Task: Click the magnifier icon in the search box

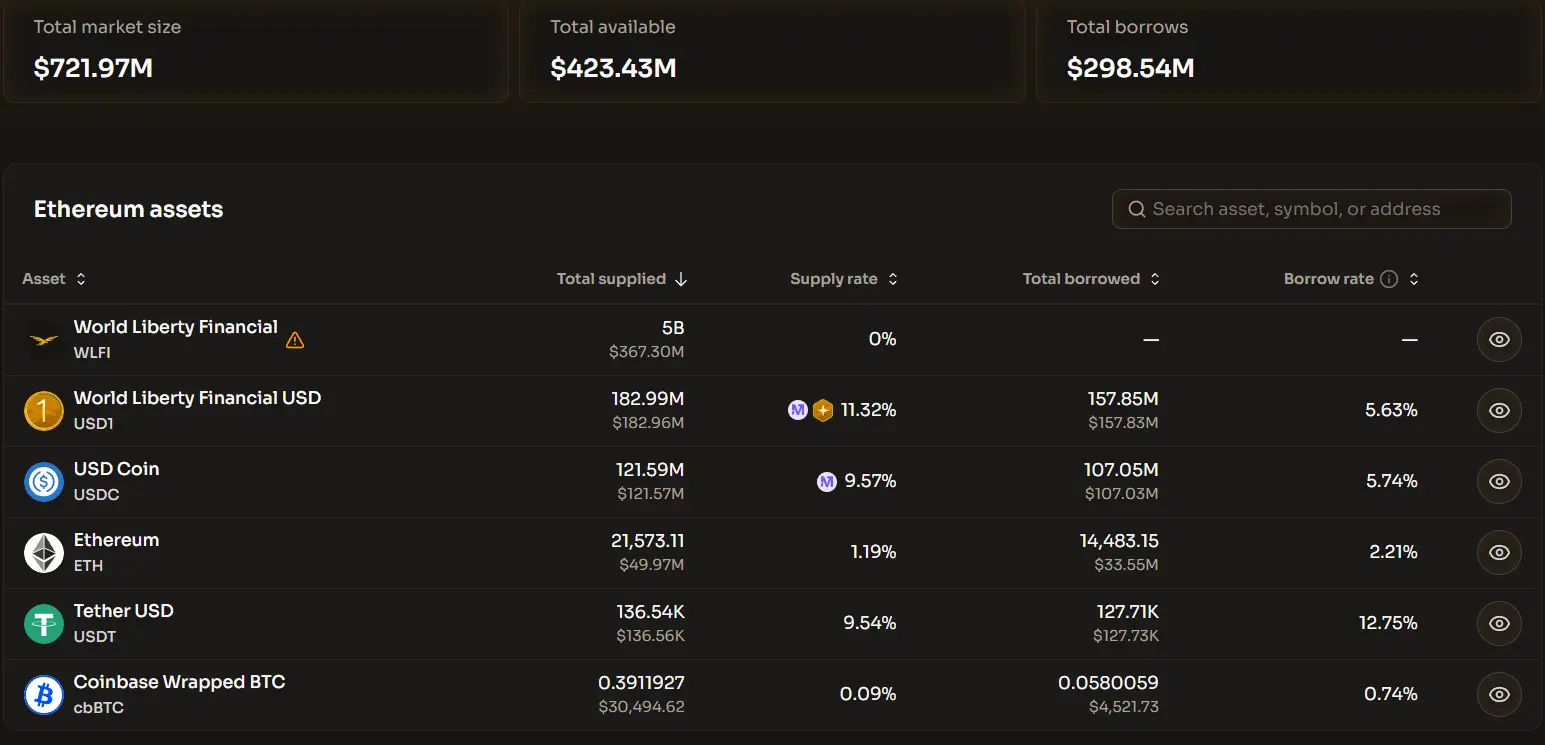Action: pyautogui.click(x=1137, y=209)
